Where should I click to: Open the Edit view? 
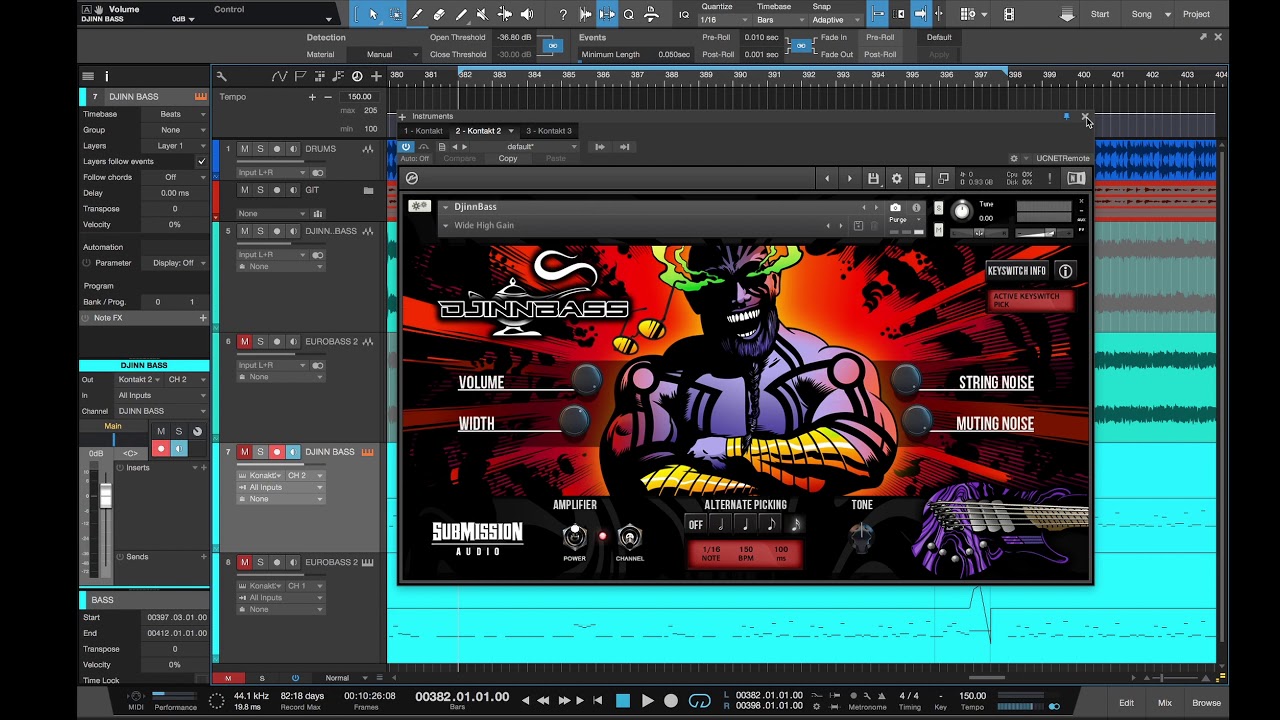click(x=1126, y=703)
